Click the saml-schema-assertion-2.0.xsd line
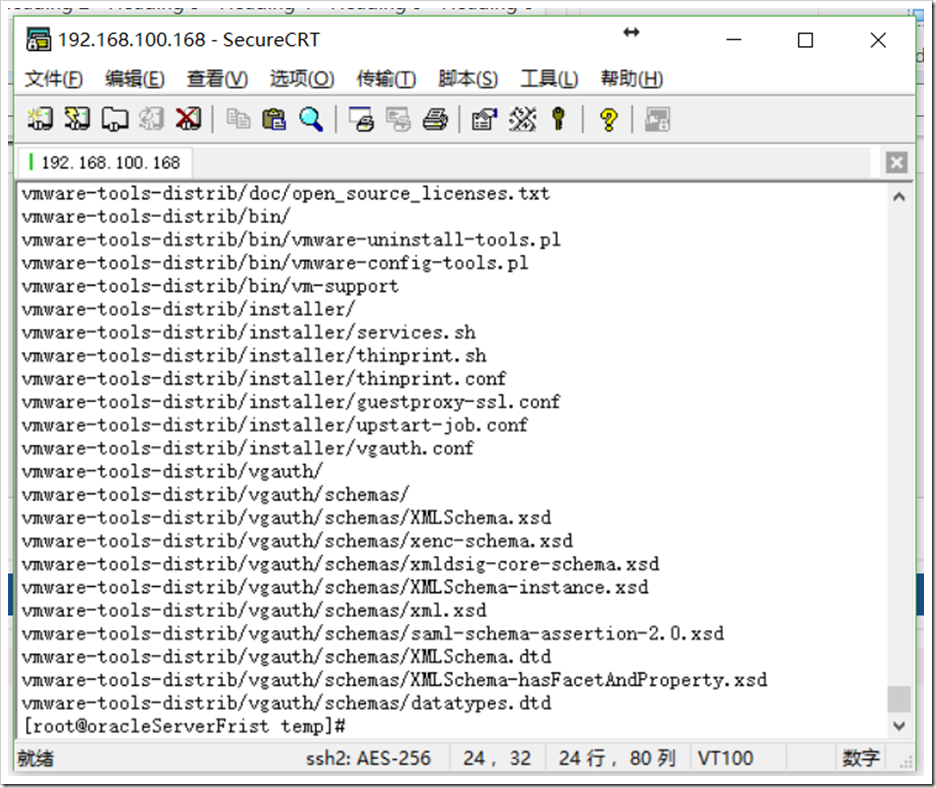Viewport: 936px width, 788px height. [373, 633]
